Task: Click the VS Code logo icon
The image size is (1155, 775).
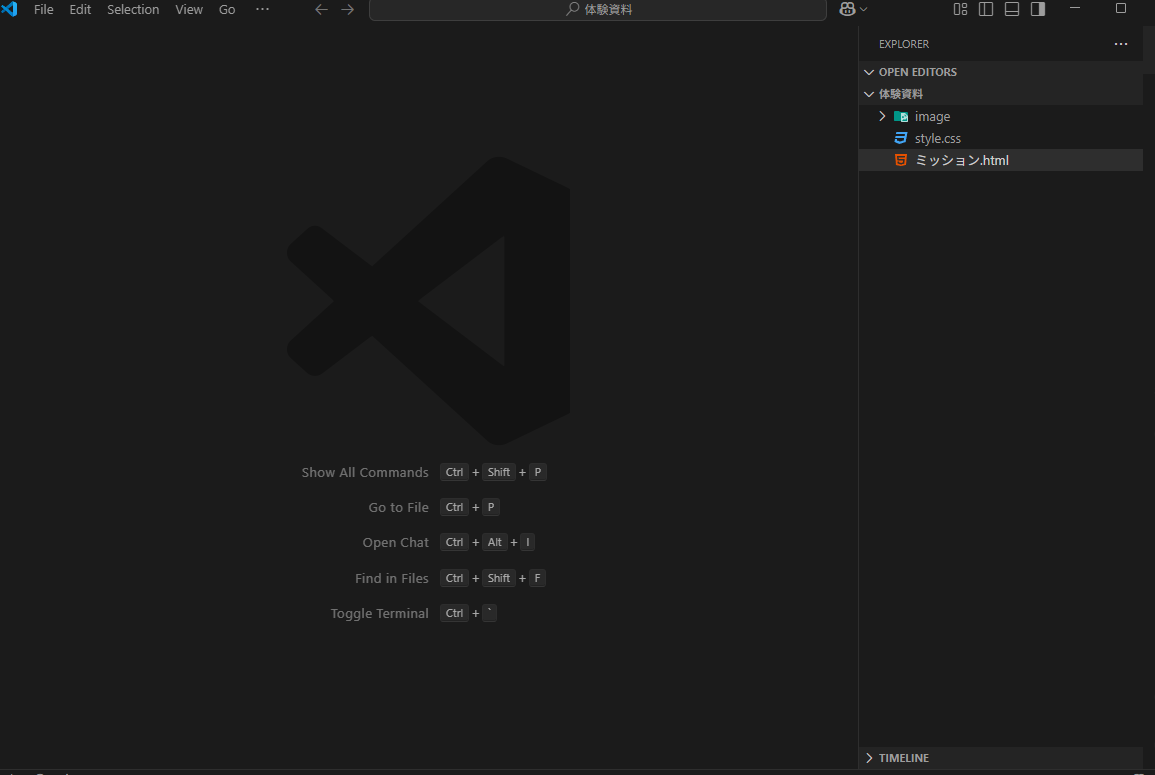Action: (x=9, y=9)
